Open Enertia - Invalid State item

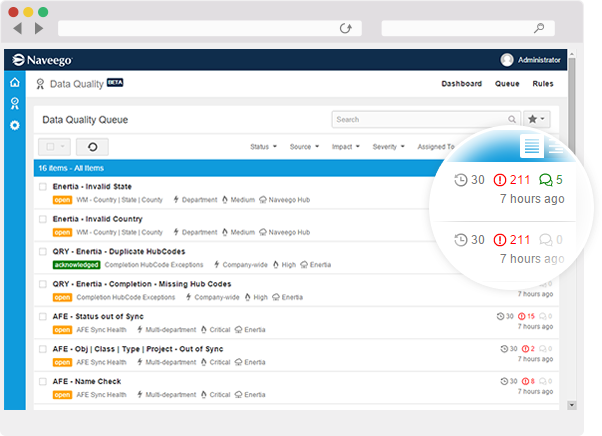pyautogui.click(x=92, y=187)
